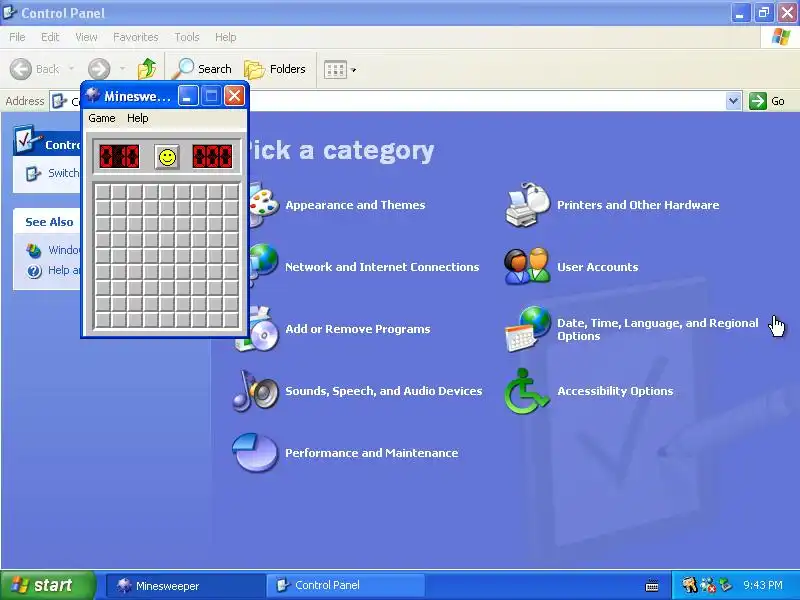
Task: Open Date, Time, Language, and Regional Options
Action: (657, 329)
